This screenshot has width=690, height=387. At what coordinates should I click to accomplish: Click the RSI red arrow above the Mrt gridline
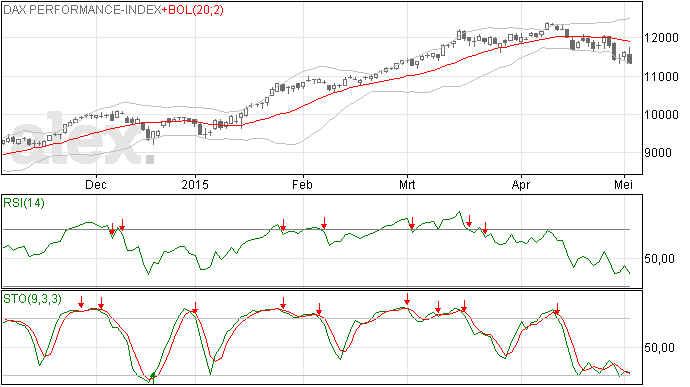tap(412, 223)
